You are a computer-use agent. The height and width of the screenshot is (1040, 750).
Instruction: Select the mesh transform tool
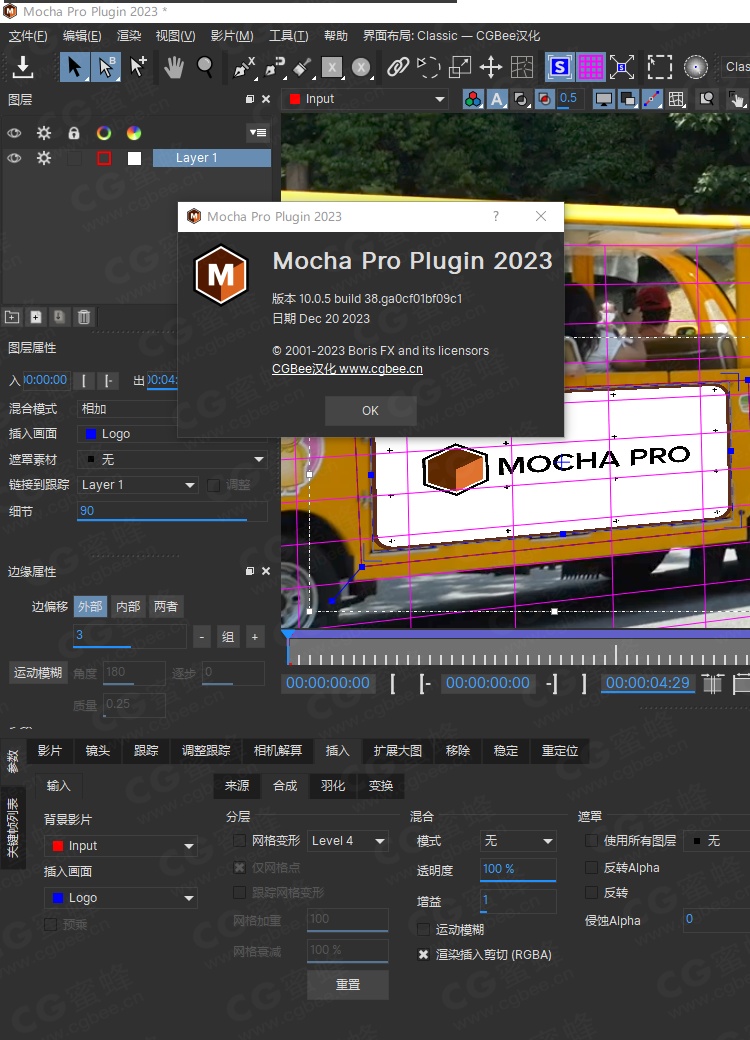pos(522,67)
